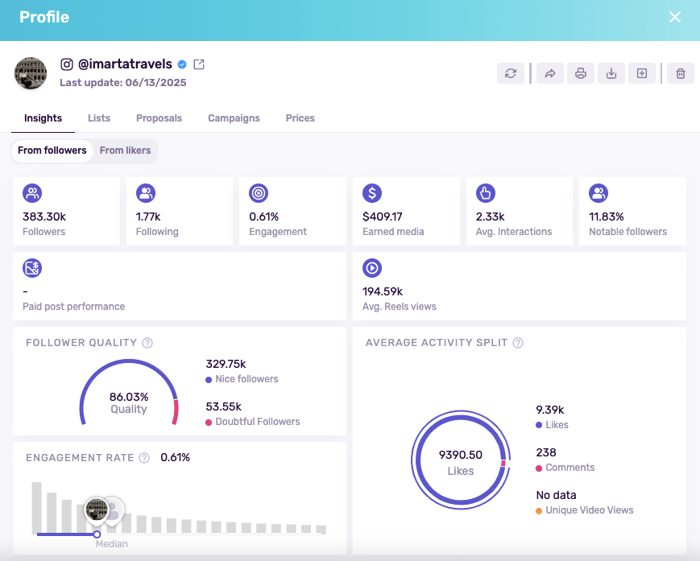Image resolution: width=700 pixels, height=561 pixels.
Task: Download the profile report
Action: click(x=610, y=73)
